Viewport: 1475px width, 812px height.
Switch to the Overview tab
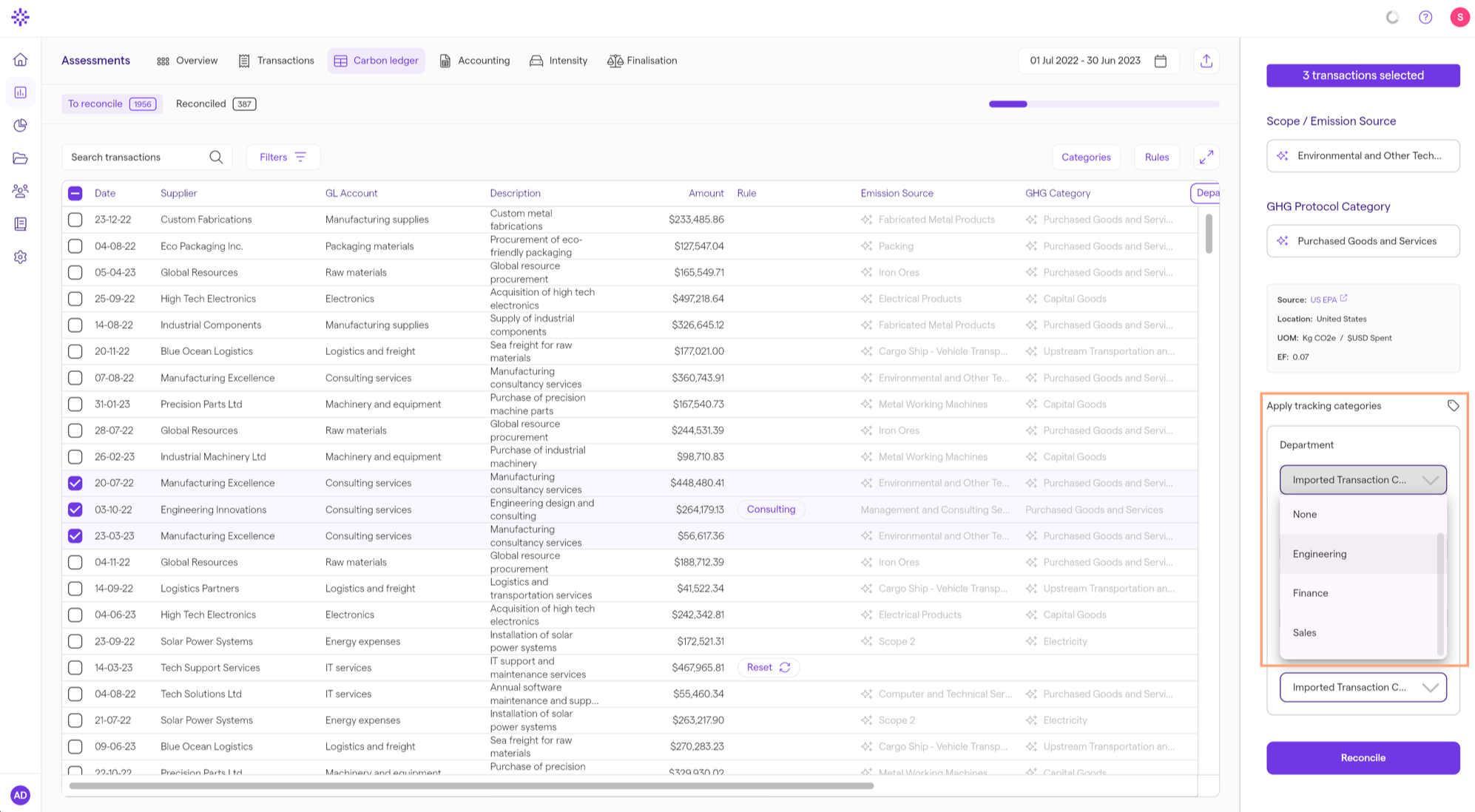(187, 61)
